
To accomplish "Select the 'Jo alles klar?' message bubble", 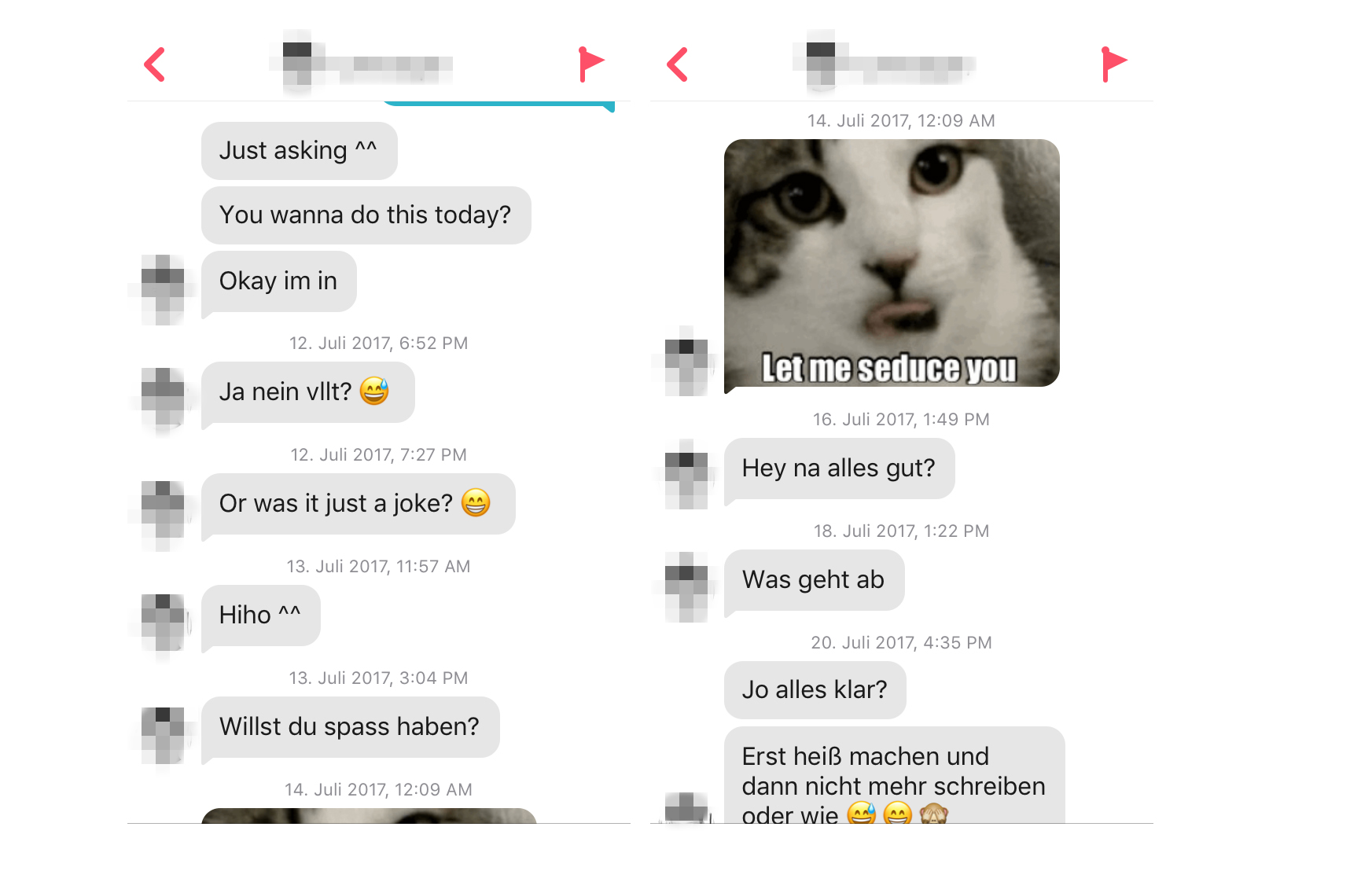I will pyautogui.click(x=815, y=689).
